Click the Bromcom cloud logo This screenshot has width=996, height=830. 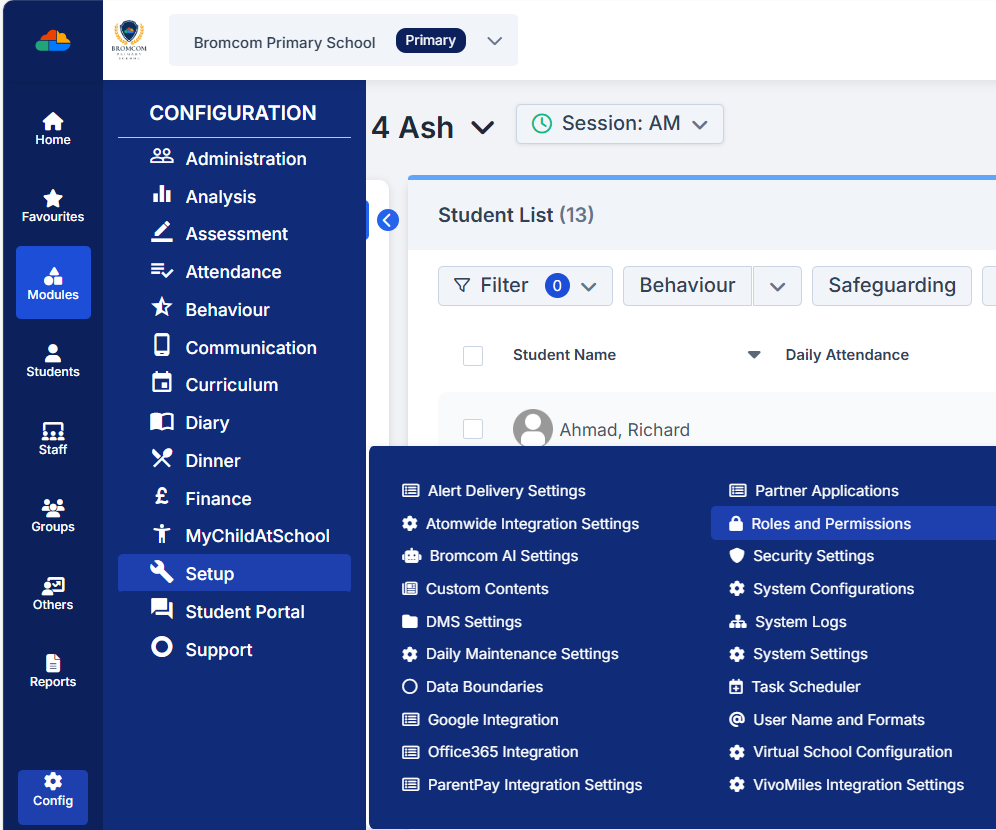[53, 40]
